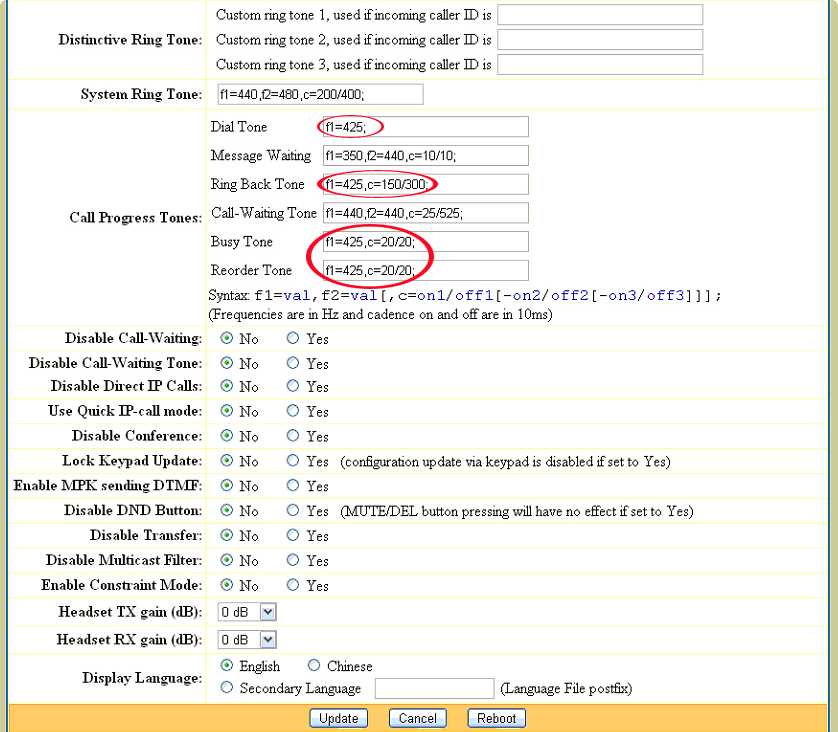Click the Busy Tone input field
Screen dimensions: 838x732
click(428, 241)
